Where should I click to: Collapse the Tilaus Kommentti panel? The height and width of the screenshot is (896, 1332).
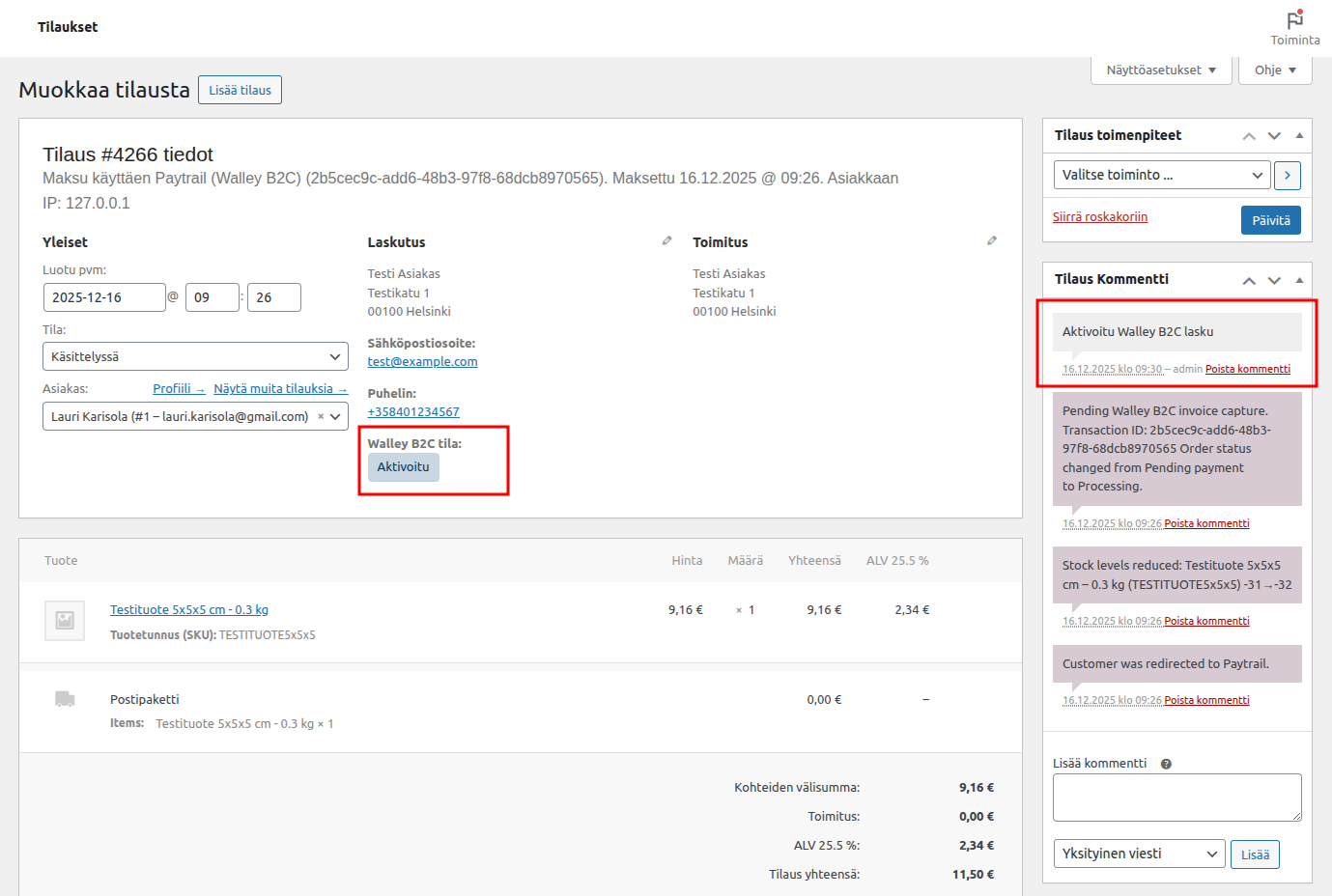click(x=1299, y=279)
